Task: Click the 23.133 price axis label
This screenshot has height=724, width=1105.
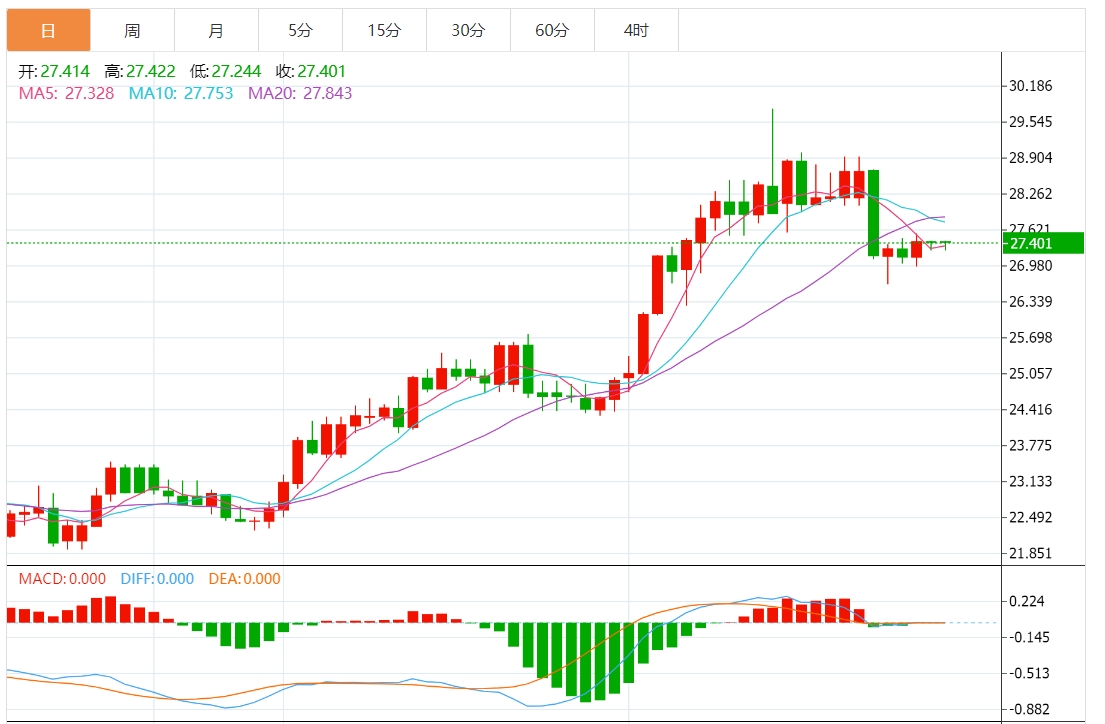Action: pyautogui.click(x=1030, y=481)
